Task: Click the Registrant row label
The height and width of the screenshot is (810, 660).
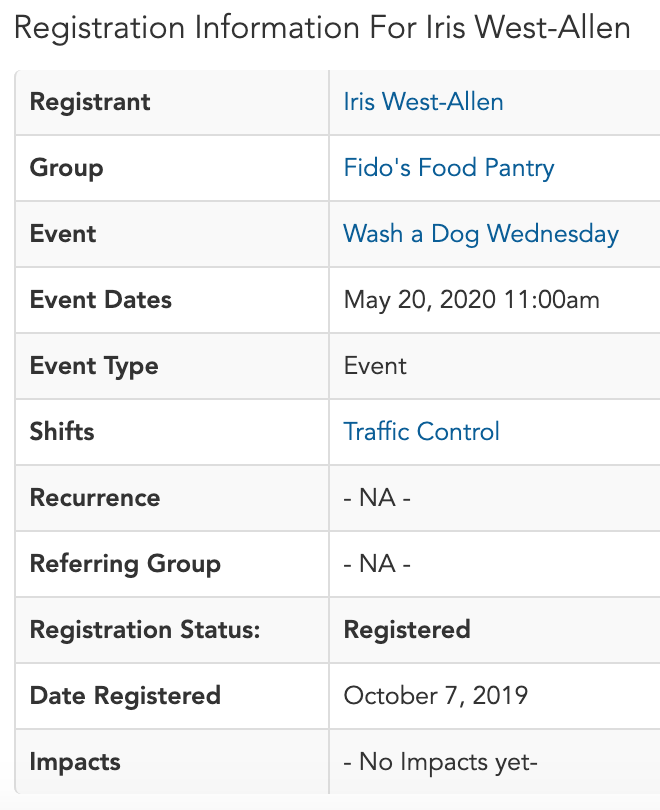Action: 90,102
